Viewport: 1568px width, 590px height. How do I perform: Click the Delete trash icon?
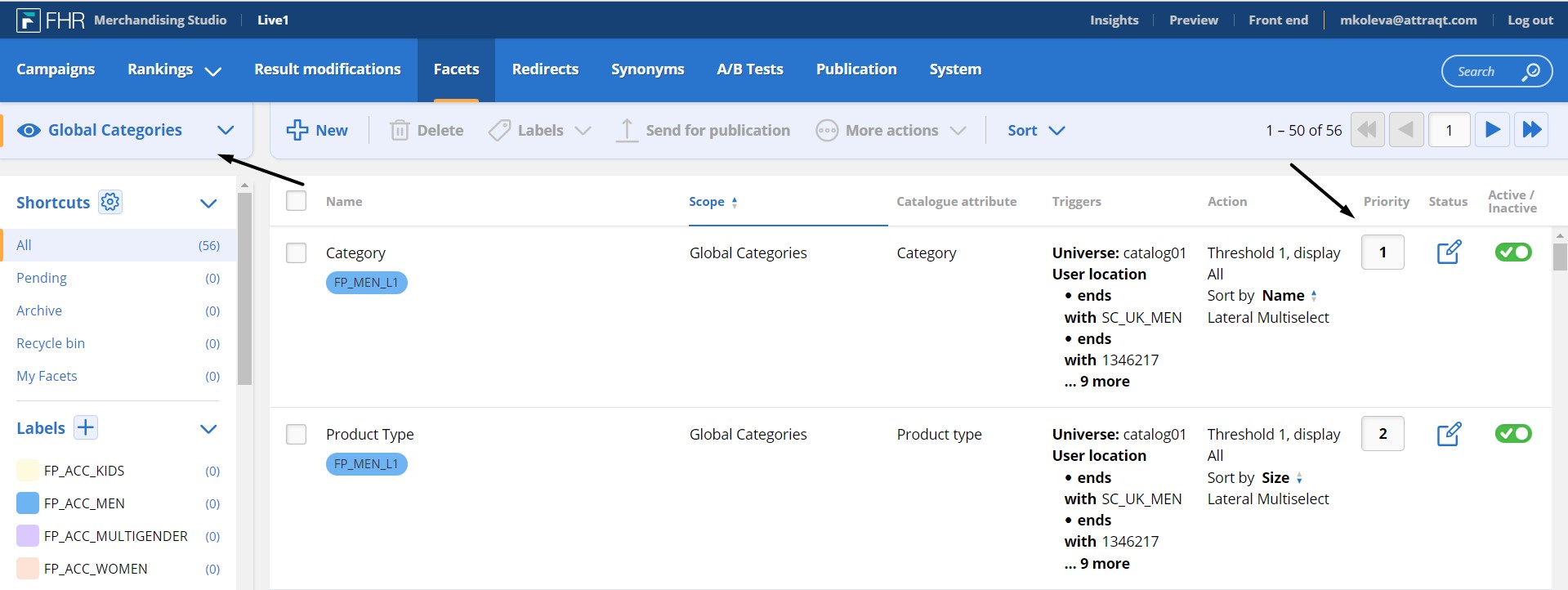pyautogui.click(x=400, y=130)
